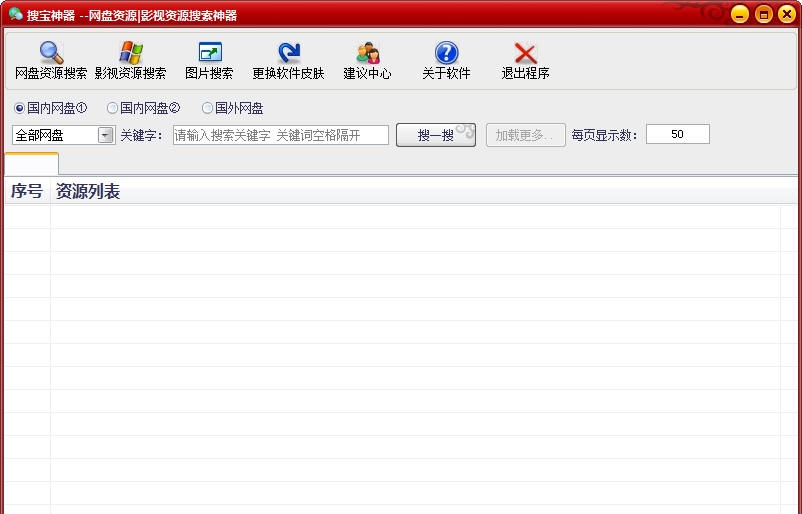Image resolution: width=802 pixels, height=514 pixels.
Task: Click the 加载更多 button
Action: point(525,135)
